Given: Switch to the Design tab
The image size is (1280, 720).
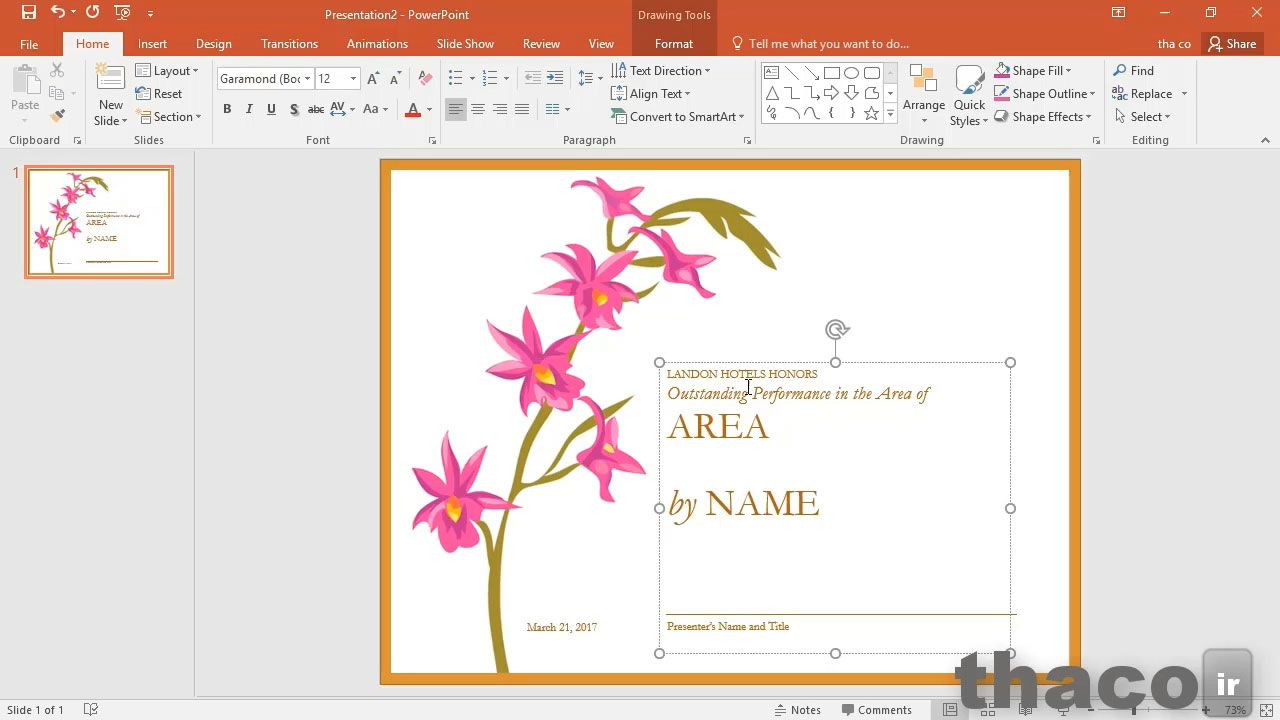Looking at the screenshot, I should (x=213, y=44).
